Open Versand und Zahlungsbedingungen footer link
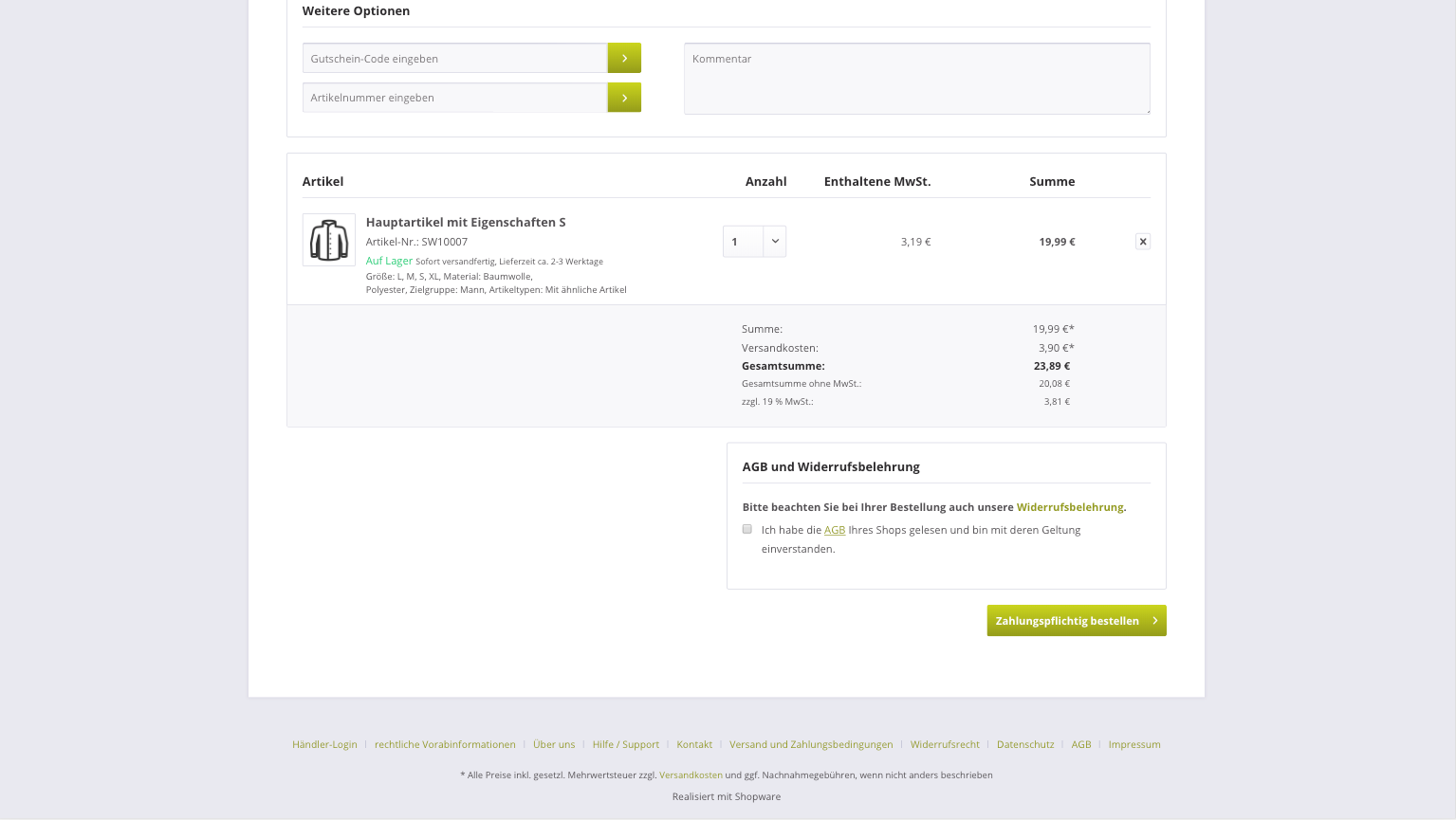 811,744
